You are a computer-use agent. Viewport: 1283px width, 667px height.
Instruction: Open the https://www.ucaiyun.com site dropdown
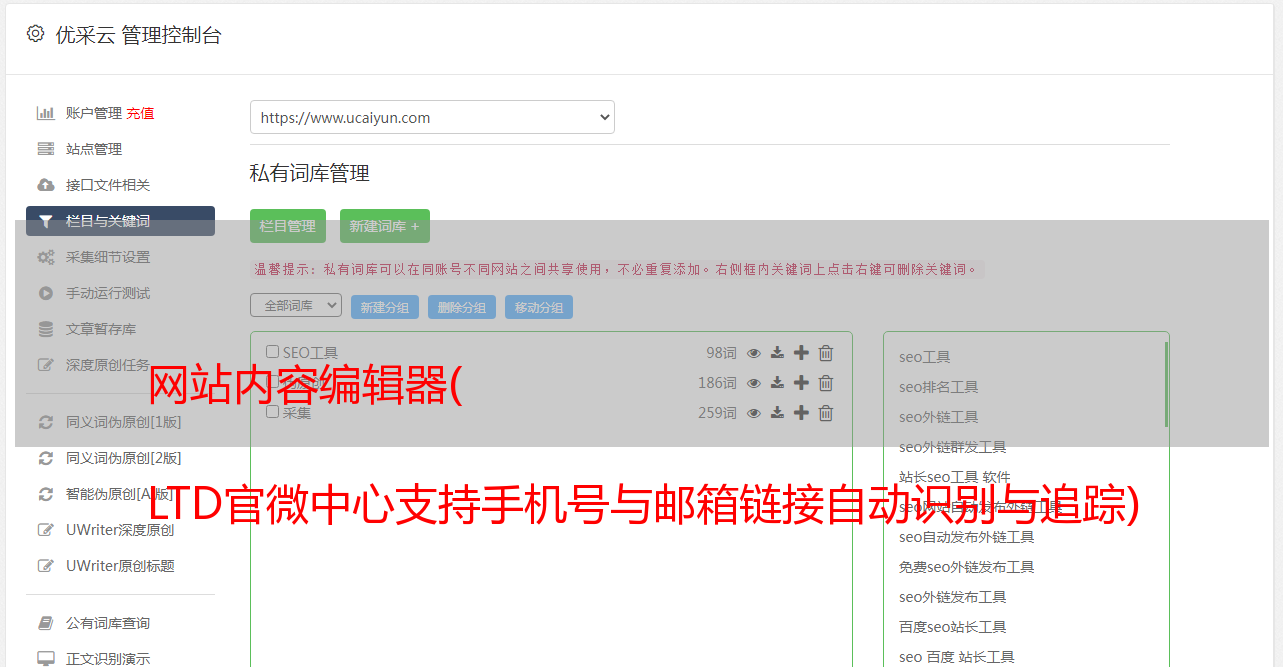pos(432,117)
